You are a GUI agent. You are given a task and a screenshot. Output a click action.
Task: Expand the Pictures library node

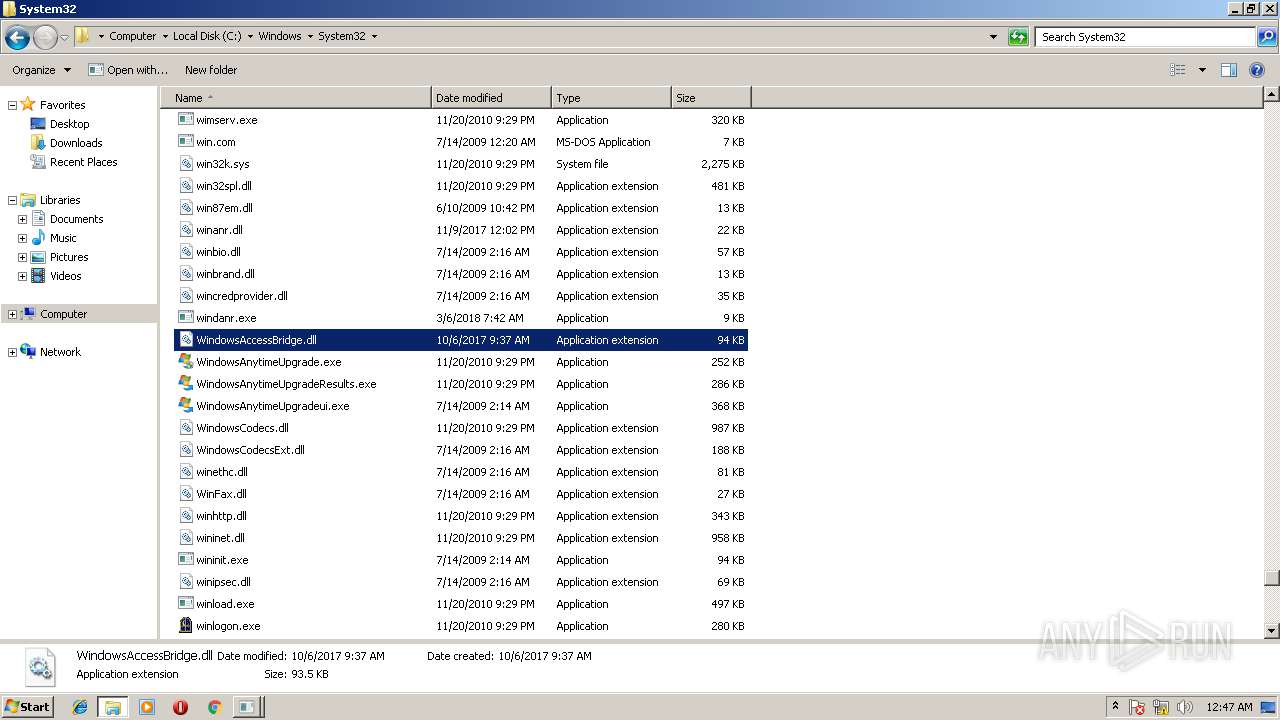point(22,257)
